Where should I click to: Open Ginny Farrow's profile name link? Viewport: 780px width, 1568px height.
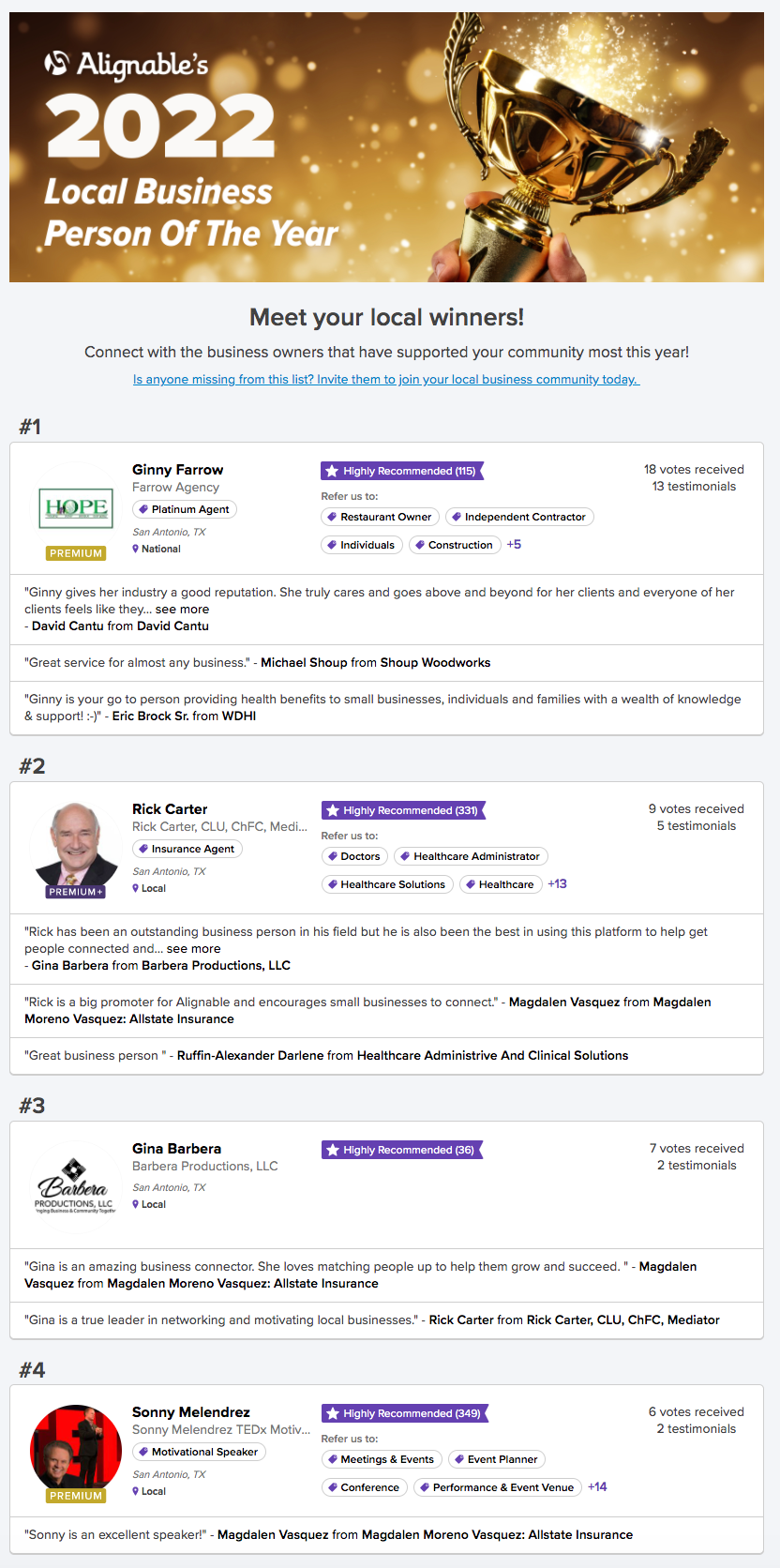pyautogui.click(x=178, y=470)
